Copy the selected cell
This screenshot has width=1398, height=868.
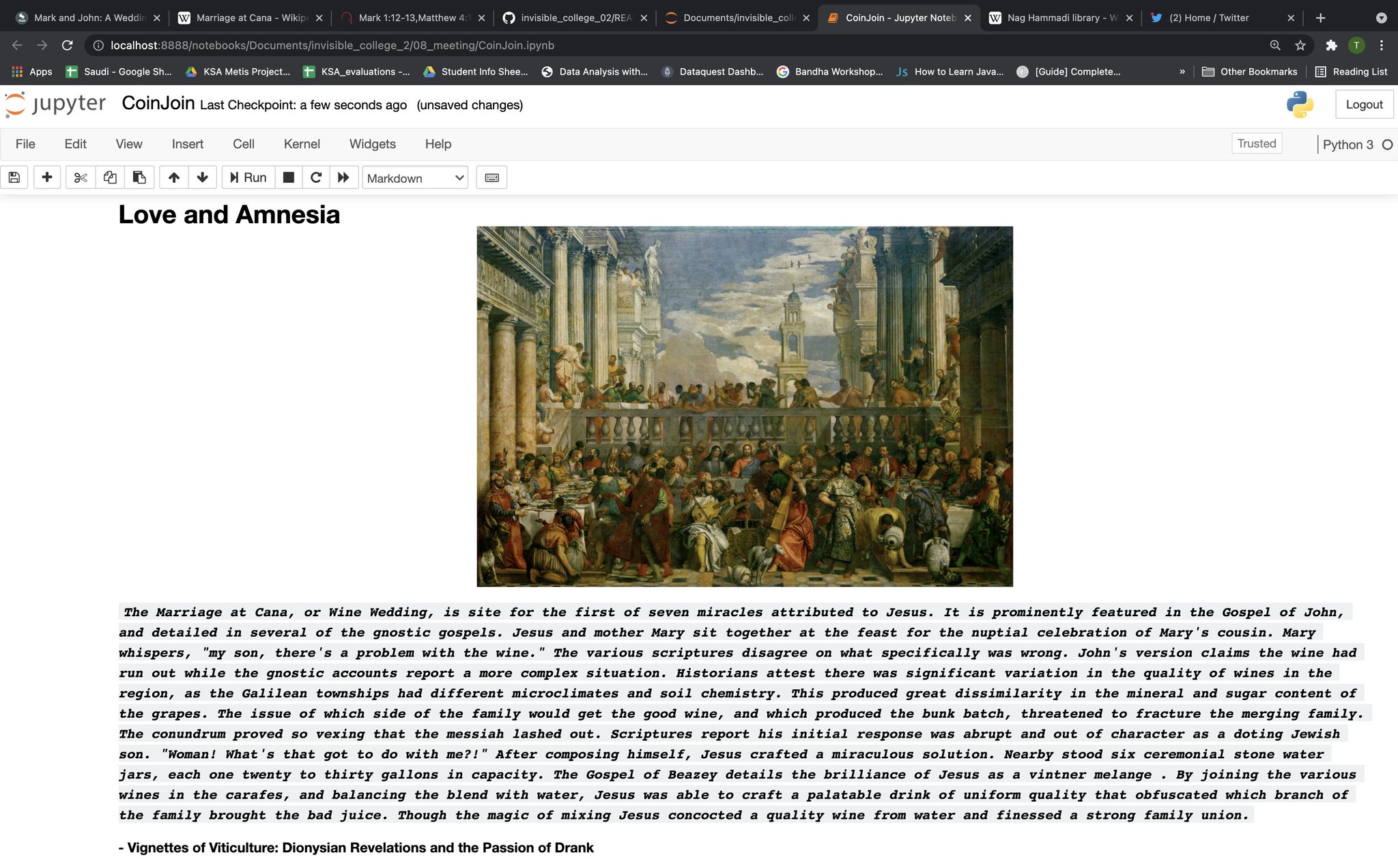109,177
